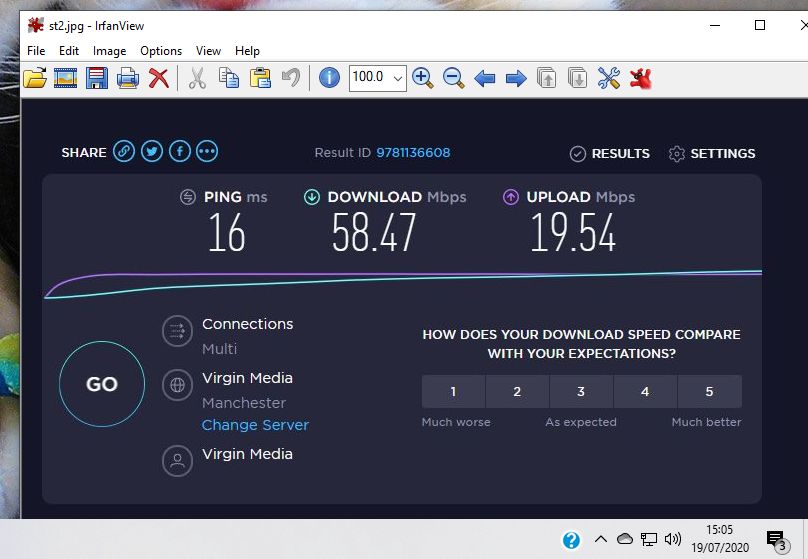Image resolution: width=808 pixels, height=559 pixels.
Task: Open the File menu
Action: [x=36, y=51]
